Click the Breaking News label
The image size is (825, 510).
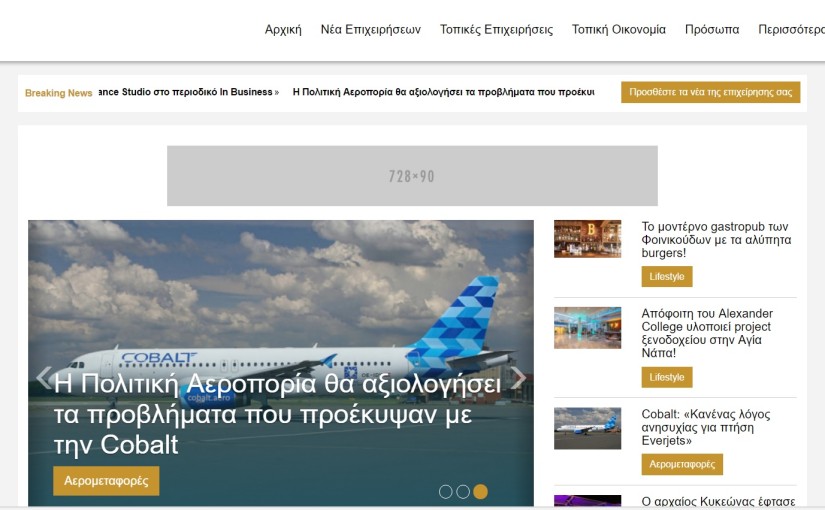[x=58, y=93]
